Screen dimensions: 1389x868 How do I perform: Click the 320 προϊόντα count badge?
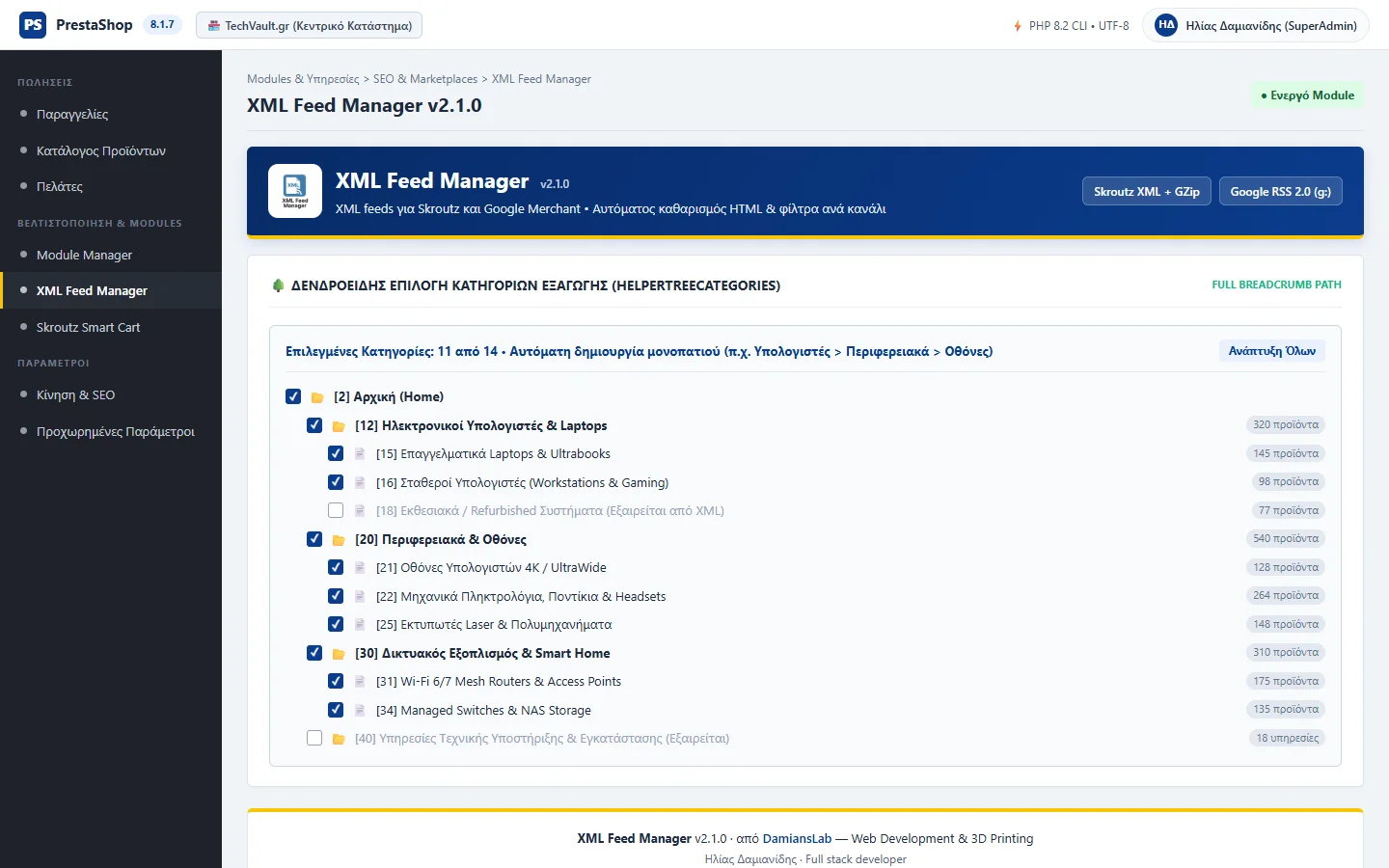tap(1286, 425)
